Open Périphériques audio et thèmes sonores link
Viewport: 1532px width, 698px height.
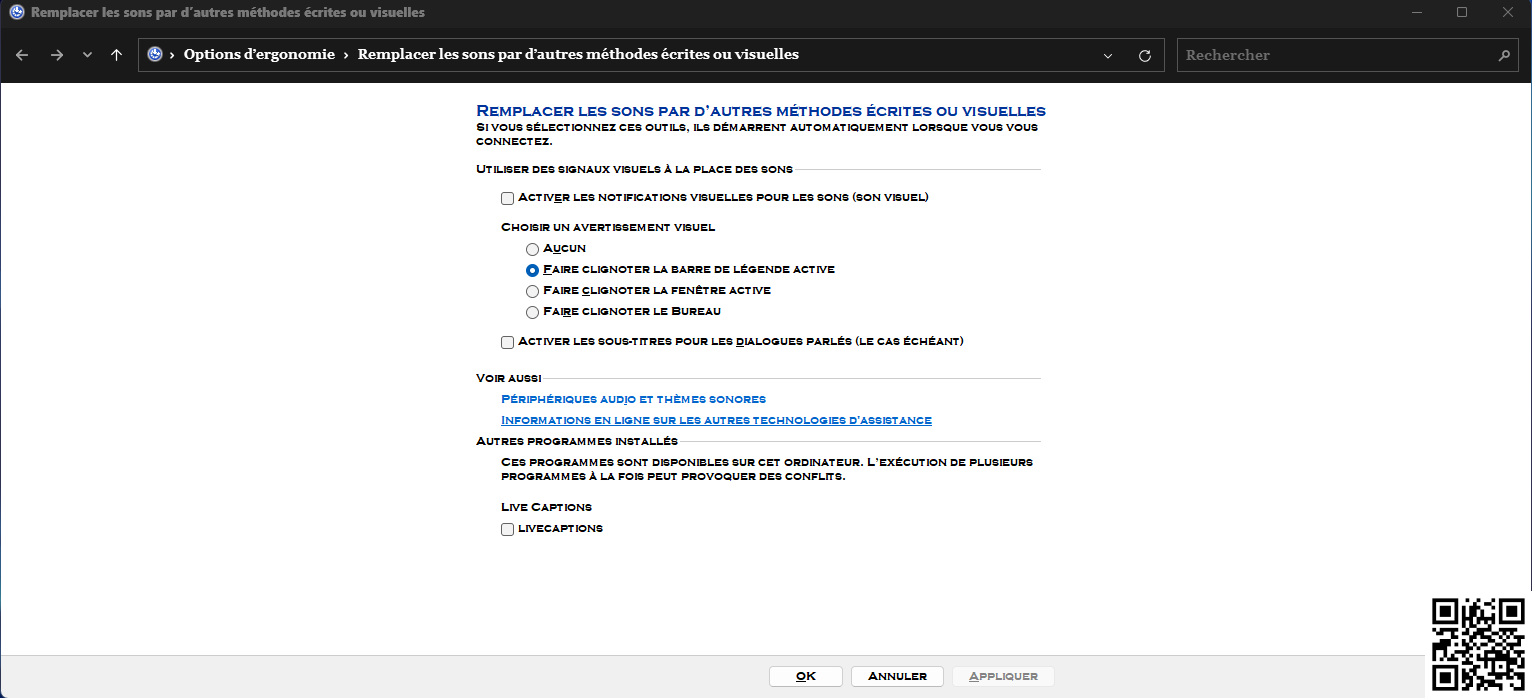(633, 399)
